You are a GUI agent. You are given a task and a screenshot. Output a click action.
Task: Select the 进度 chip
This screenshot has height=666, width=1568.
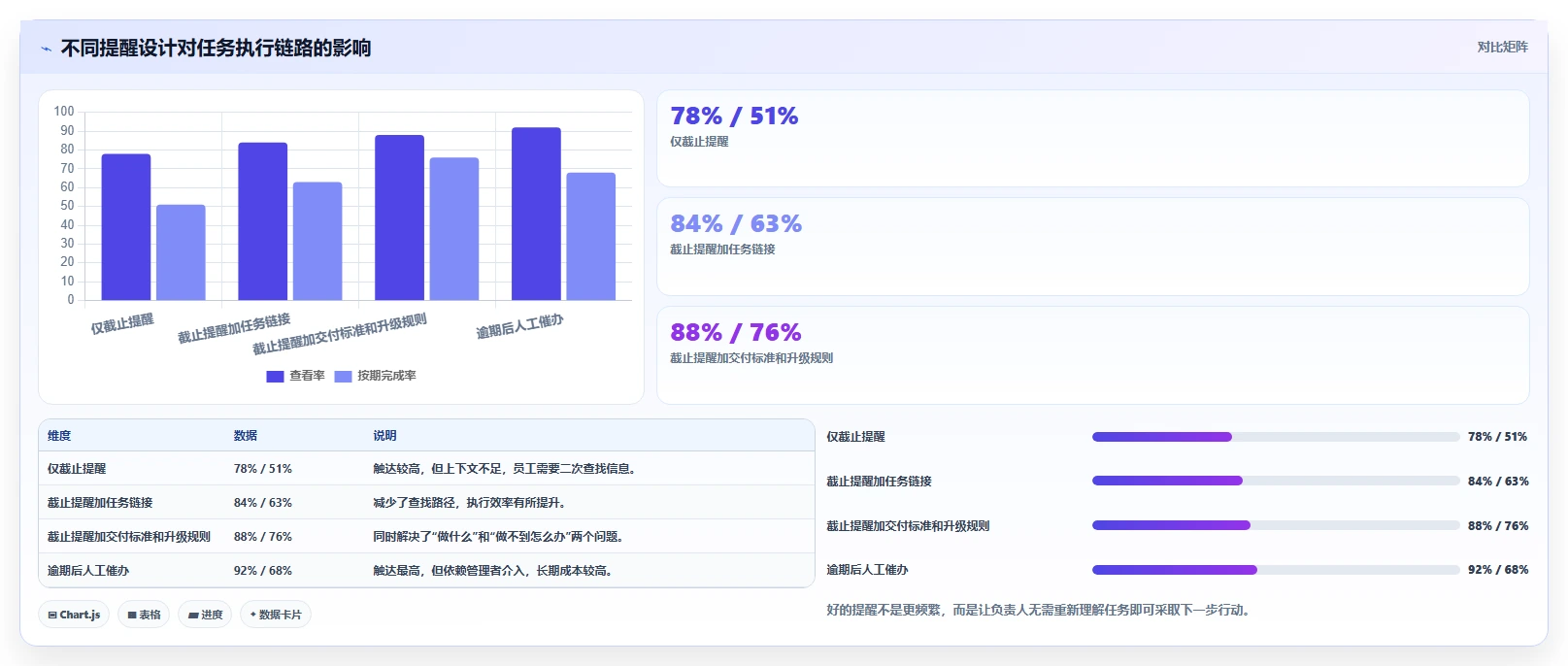(x=205, y=615)
